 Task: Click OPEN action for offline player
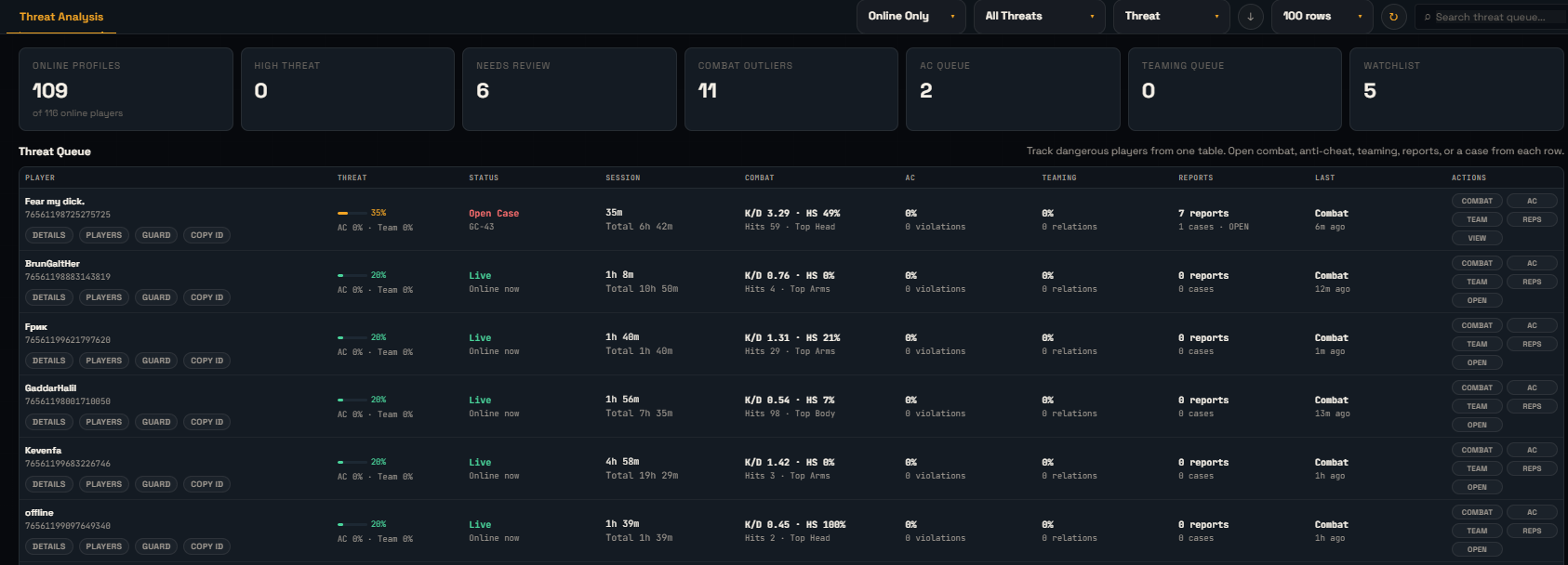[x=1477, y=549]
